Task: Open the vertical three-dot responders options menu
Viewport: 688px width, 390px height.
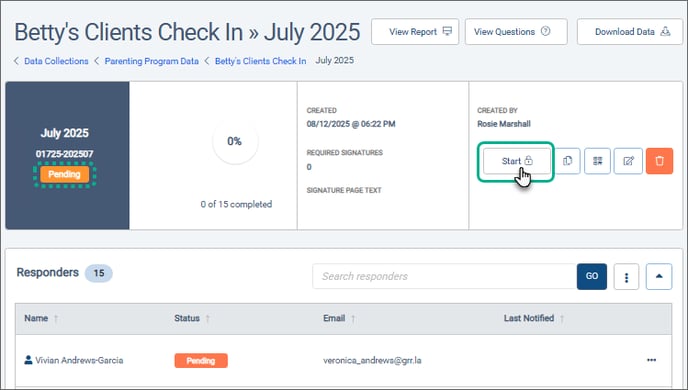Action: pyautogui.click(x=626, y=277)
